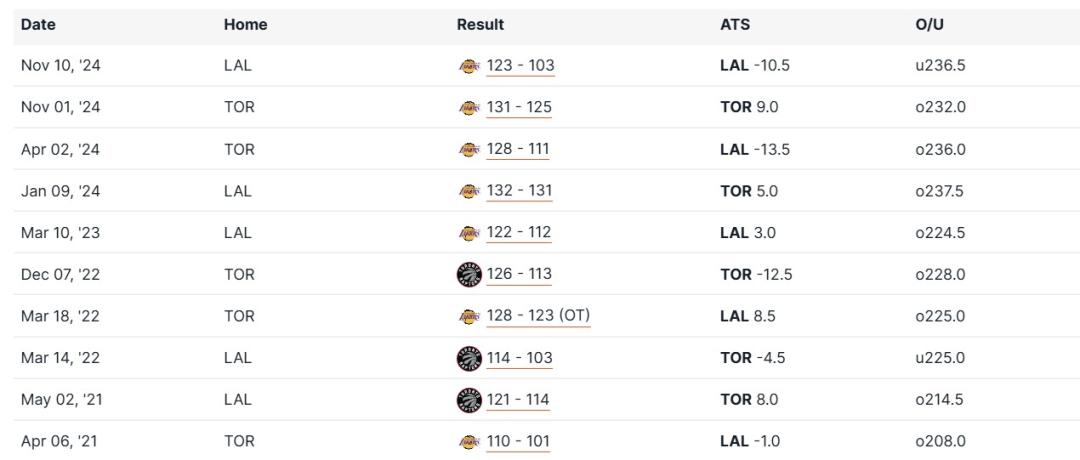Click Raptors logo in May 02, '21 row
The width and height of the screenshot is (1080, 460).
[x=468, y=400]
